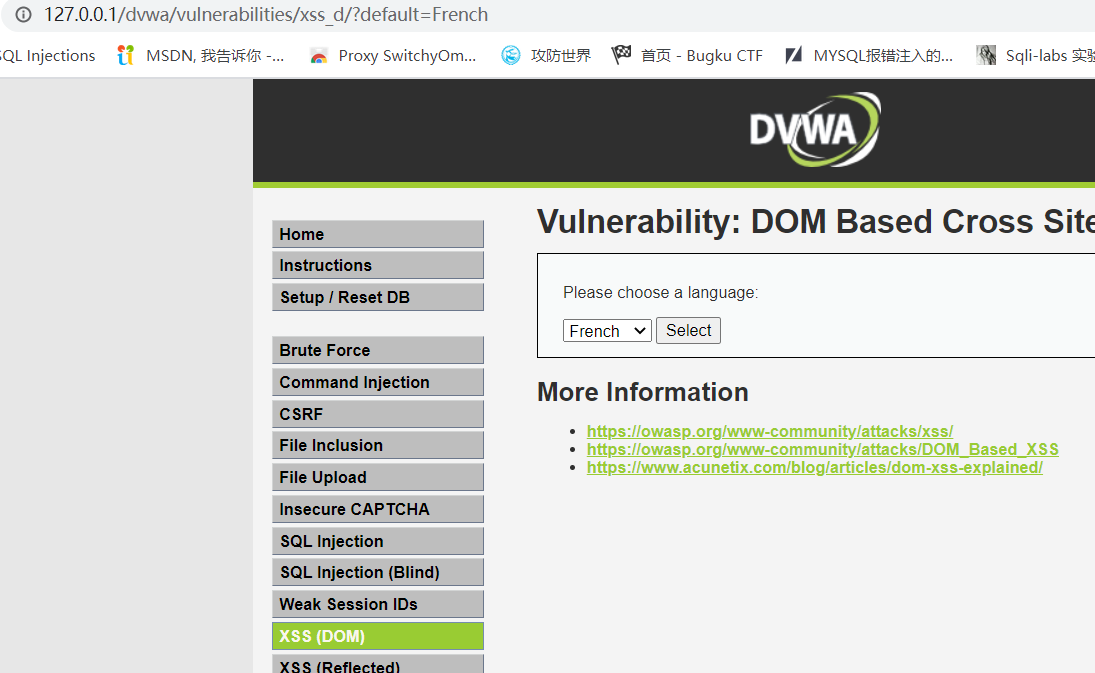Click the Bugku CTF flag bookmark icon

click(621, 56)
